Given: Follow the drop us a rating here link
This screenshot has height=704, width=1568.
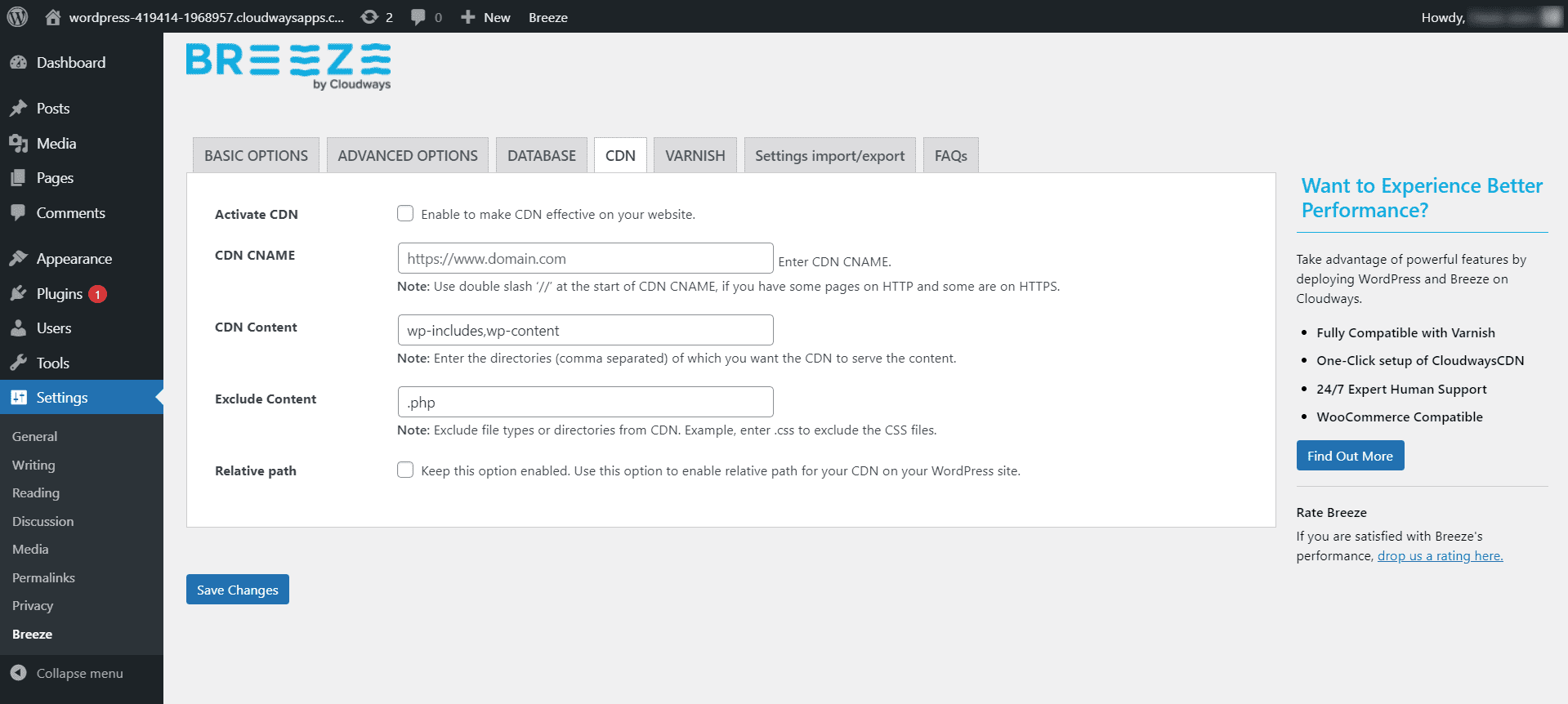Looking at the screenshot, I should 1440,556.
